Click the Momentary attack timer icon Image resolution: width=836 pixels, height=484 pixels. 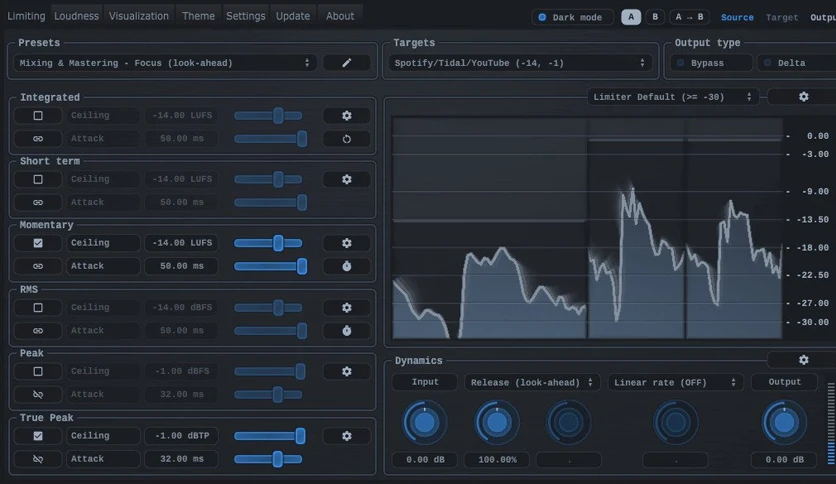click(x=347, y=266)
